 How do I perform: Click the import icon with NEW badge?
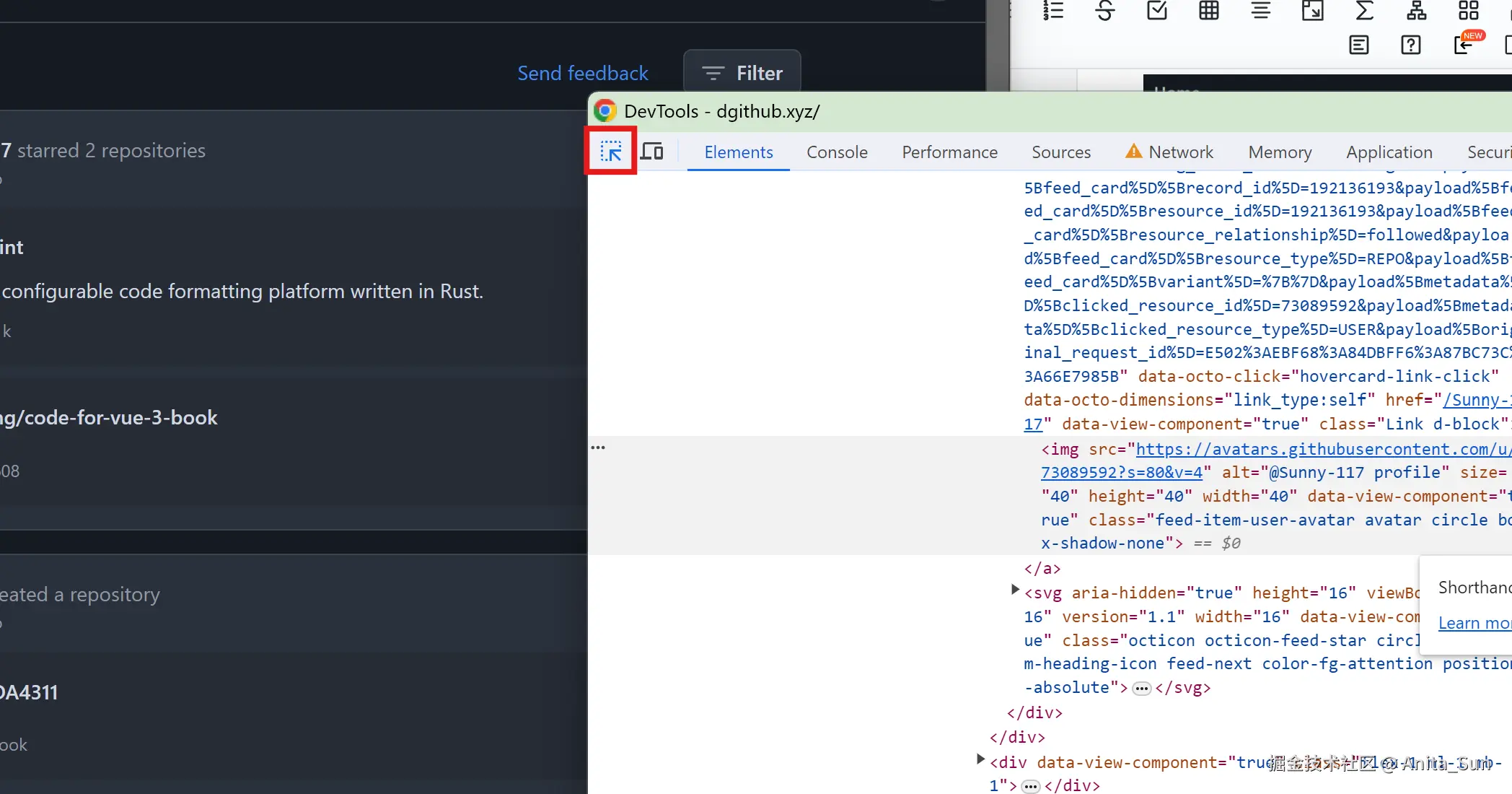1464,45
